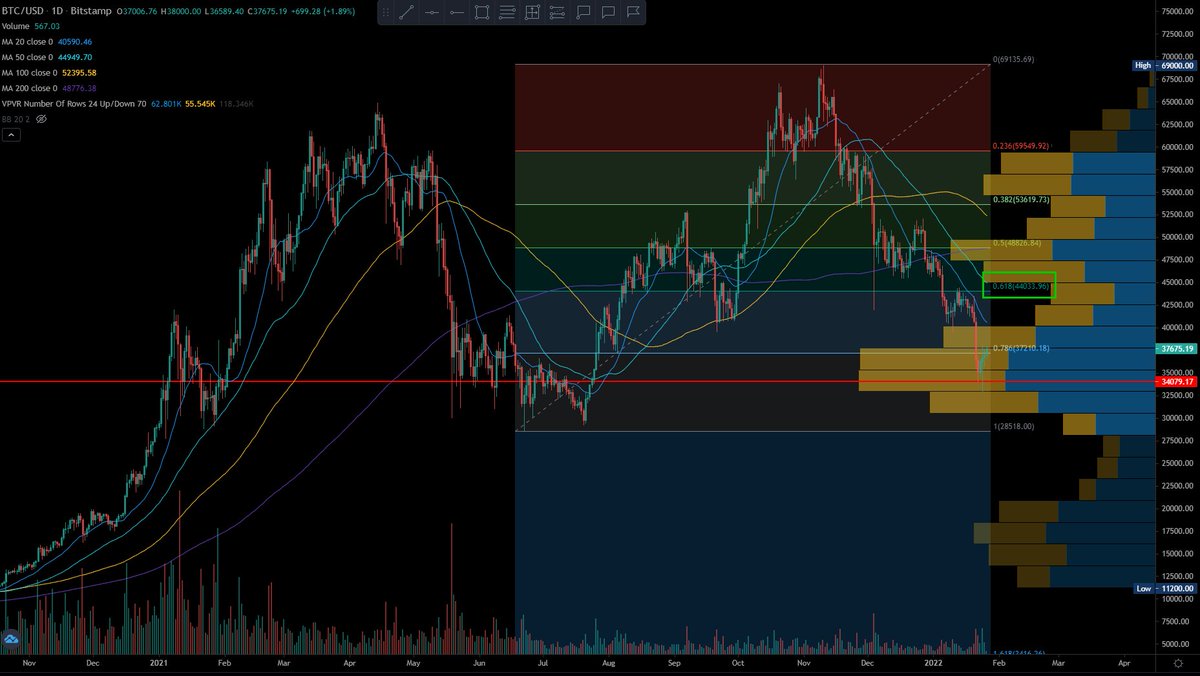
Task: Select the price label tool
Action: tap(583, 13)
